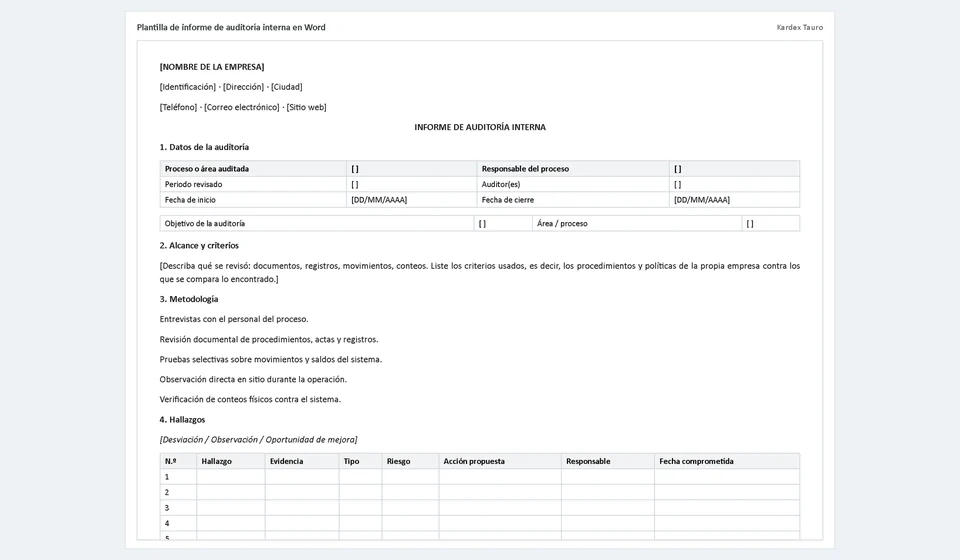960x560 pixels.
Task: Click the heading "2. Alcance y criterios"
Action: (x=199, y=245)
